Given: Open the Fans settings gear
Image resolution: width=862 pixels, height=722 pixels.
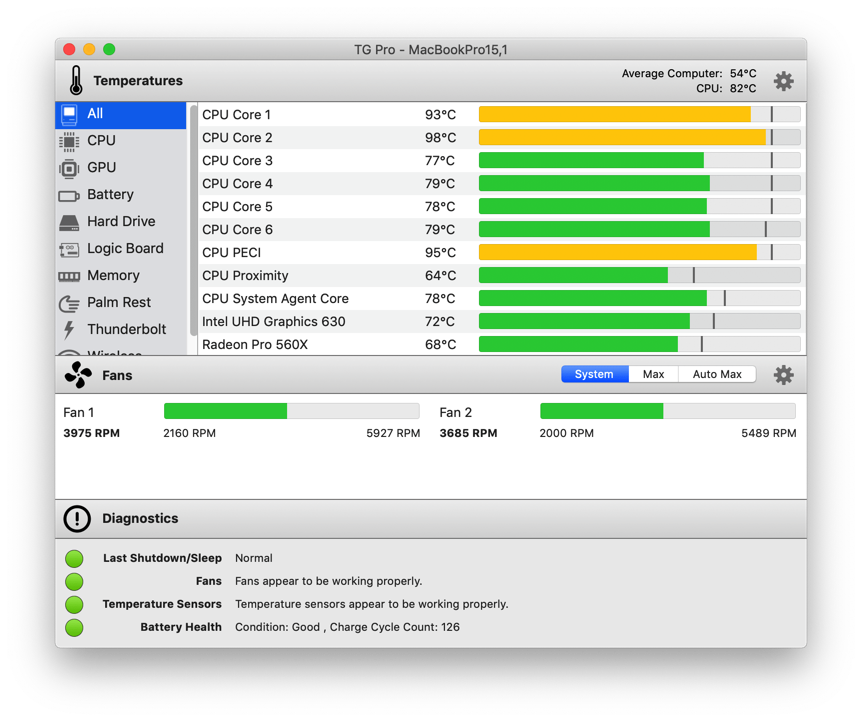Looking at the screenshot, I should pyautogui.click(x=784, y=375).
